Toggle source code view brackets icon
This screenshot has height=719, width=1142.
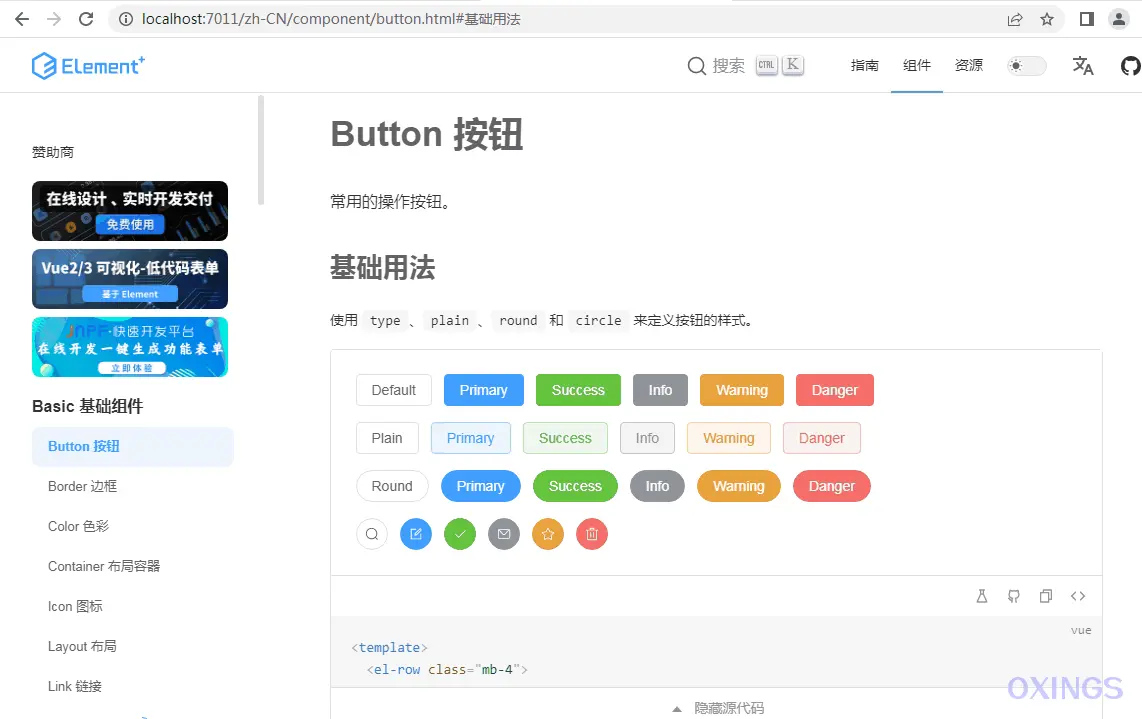(1078, 596)
